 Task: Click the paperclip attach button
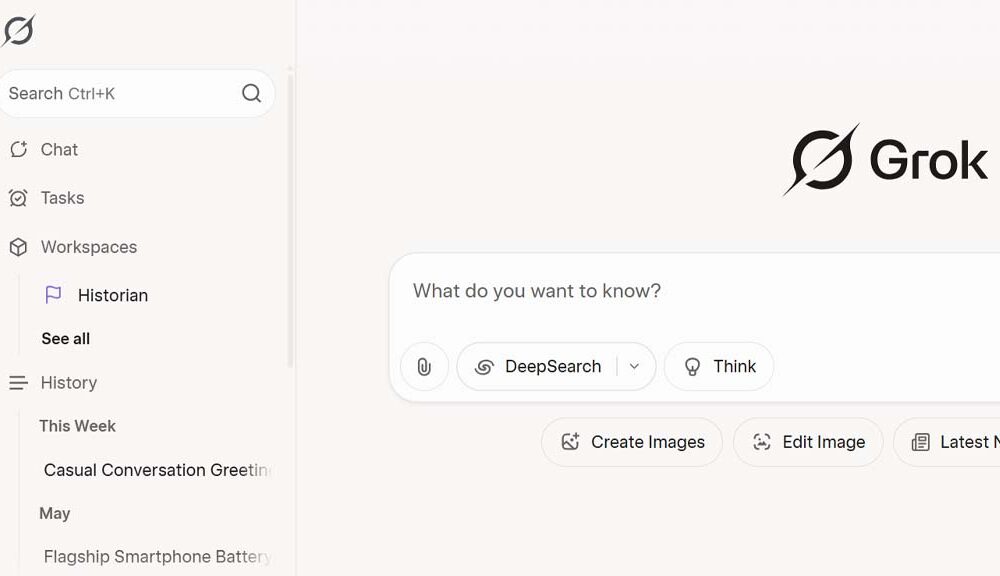pos(424,366)
